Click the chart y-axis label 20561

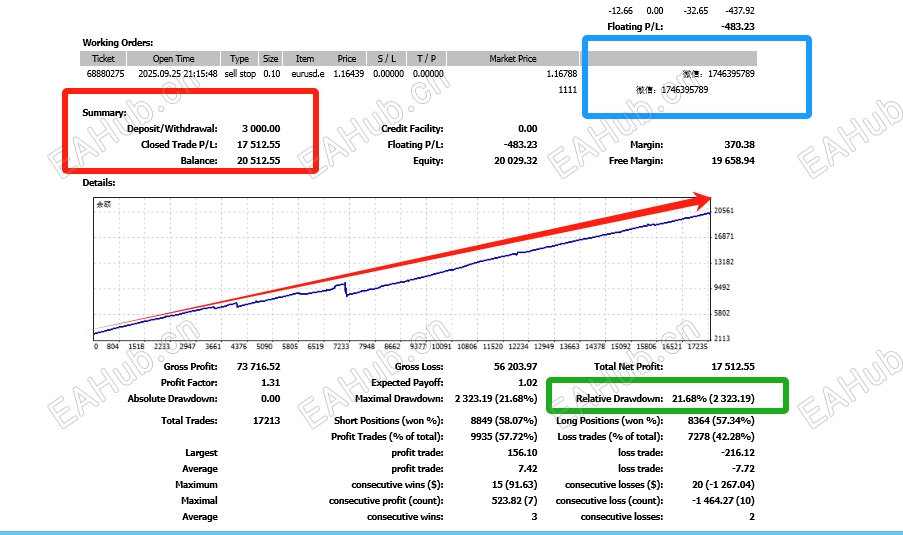click(x=724, y=211)
